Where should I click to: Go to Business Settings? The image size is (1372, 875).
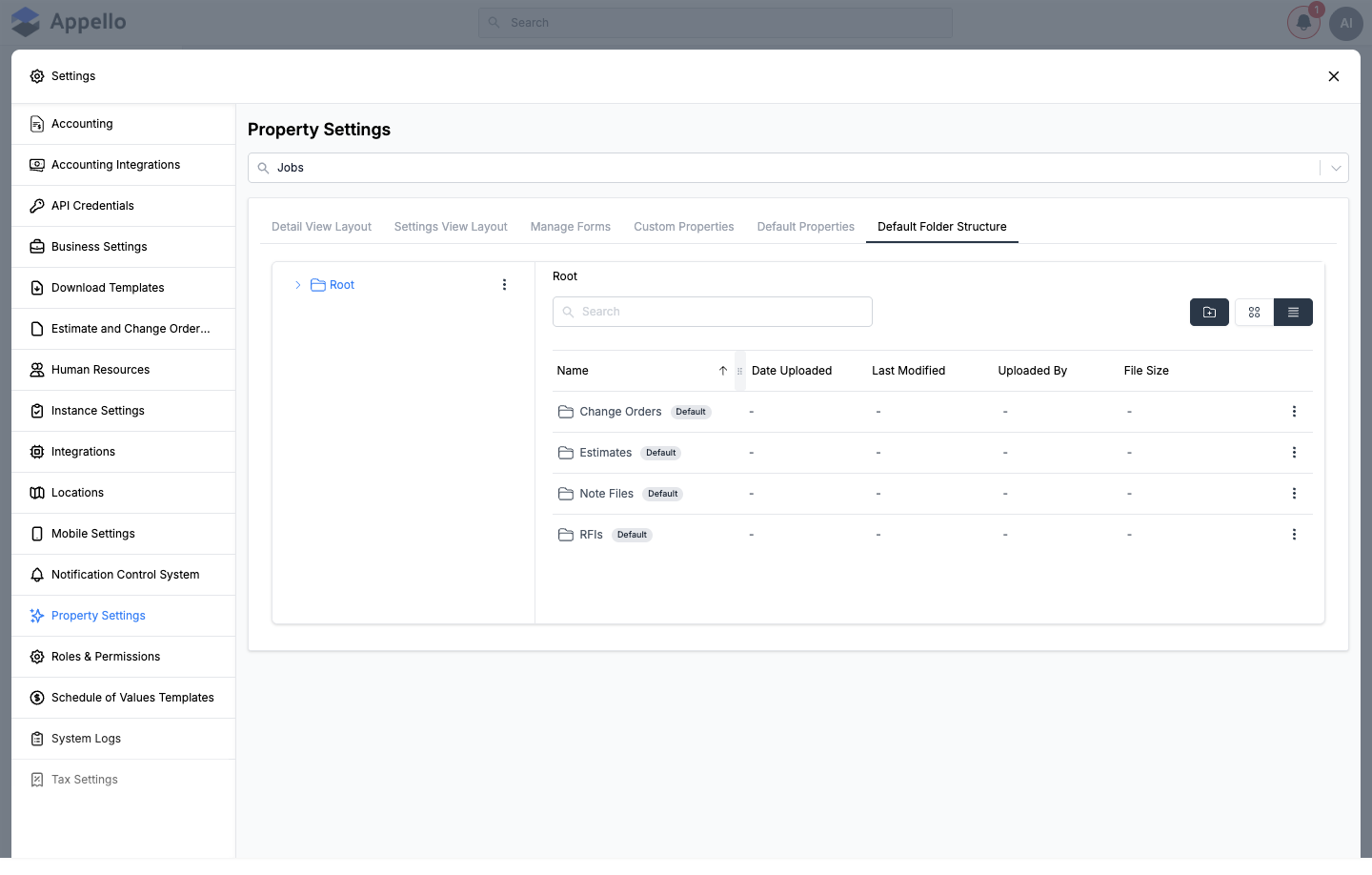(124, 247)
